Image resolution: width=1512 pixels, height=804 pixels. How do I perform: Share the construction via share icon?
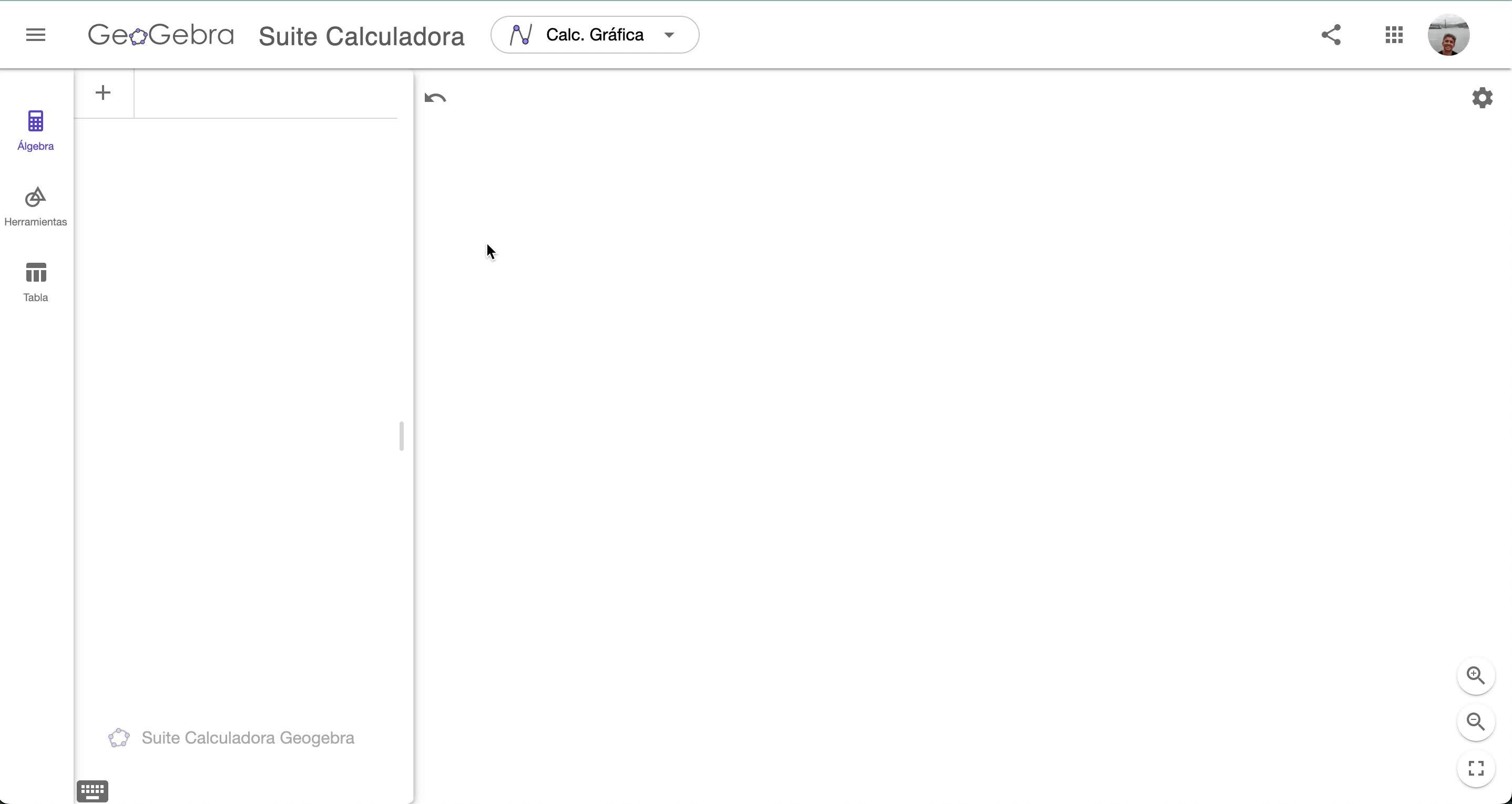tap(1331, 35)
